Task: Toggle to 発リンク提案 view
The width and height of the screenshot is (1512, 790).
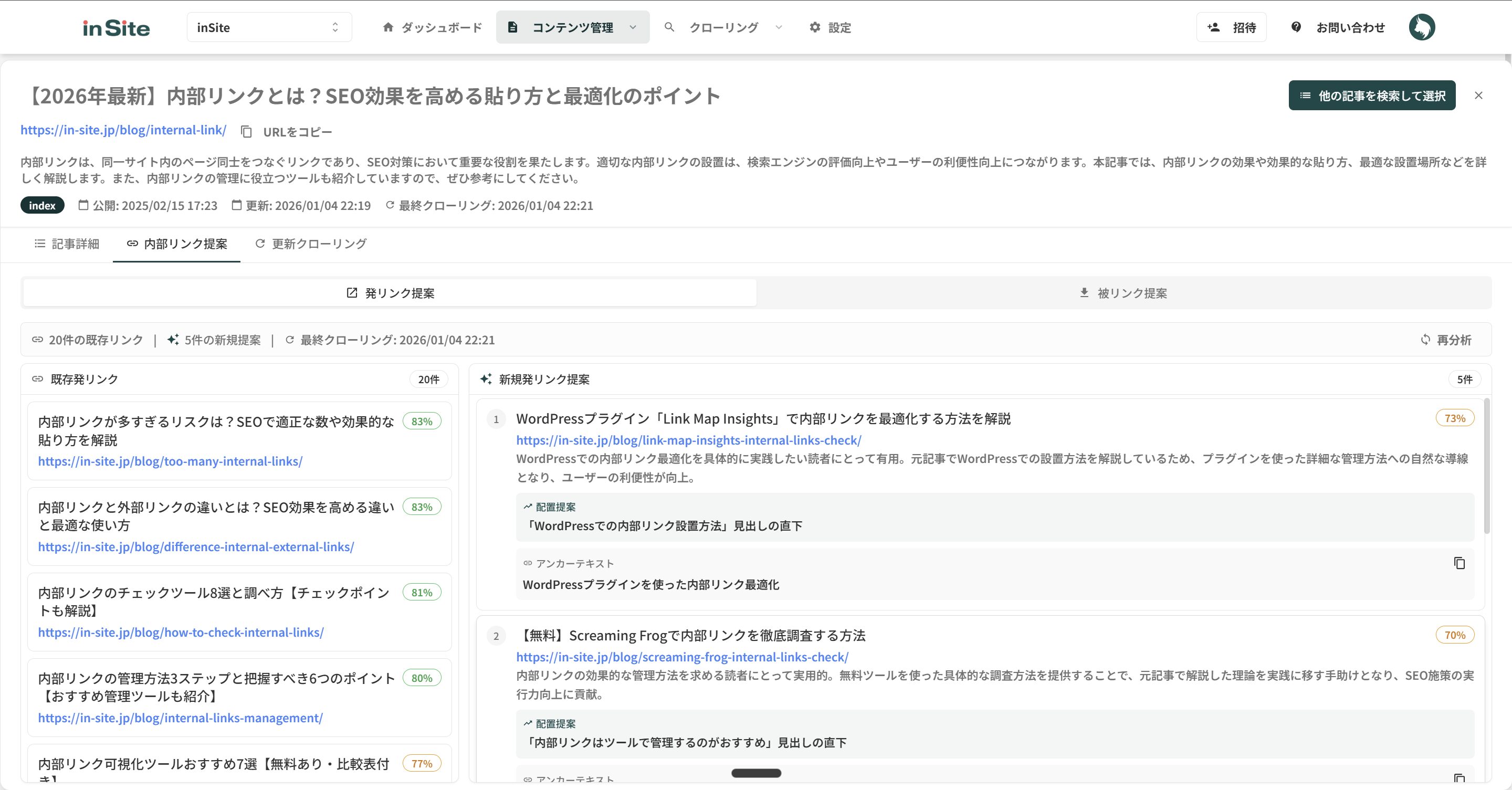Action: (390, 293)
